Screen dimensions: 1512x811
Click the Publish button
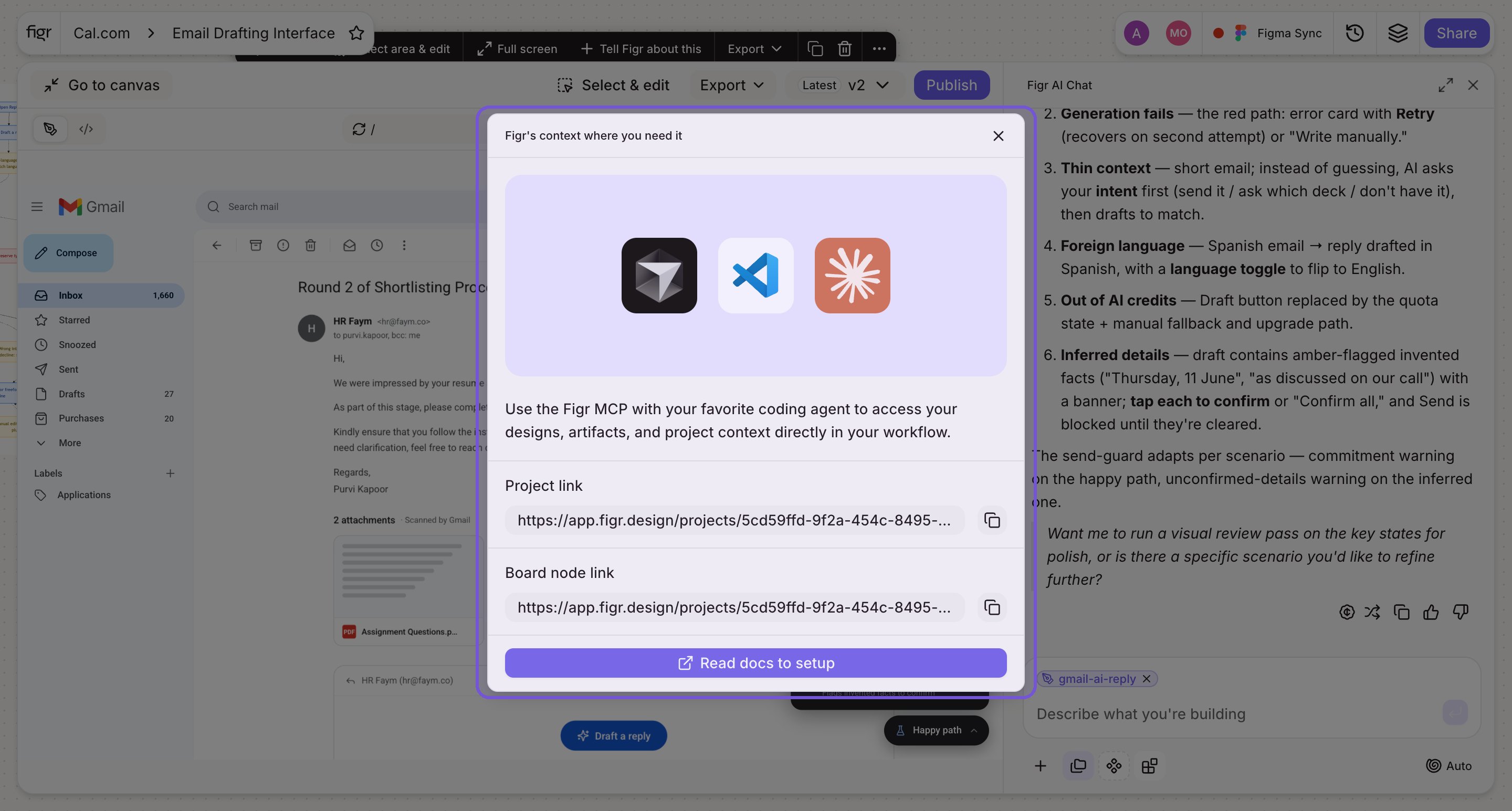[x=951, y=85]
